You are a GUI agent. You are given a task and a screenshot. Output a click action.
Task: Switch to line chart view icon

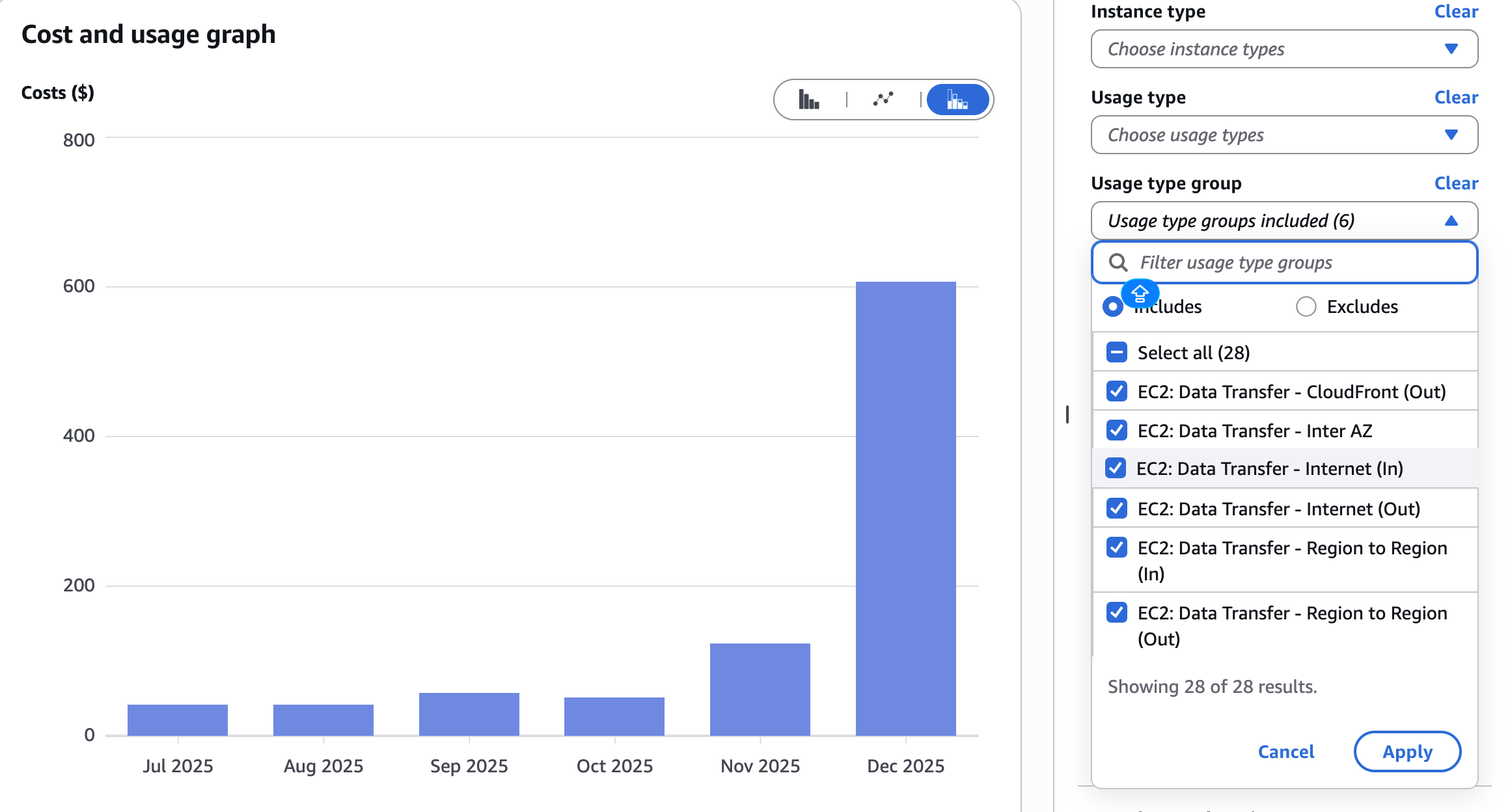883,100
